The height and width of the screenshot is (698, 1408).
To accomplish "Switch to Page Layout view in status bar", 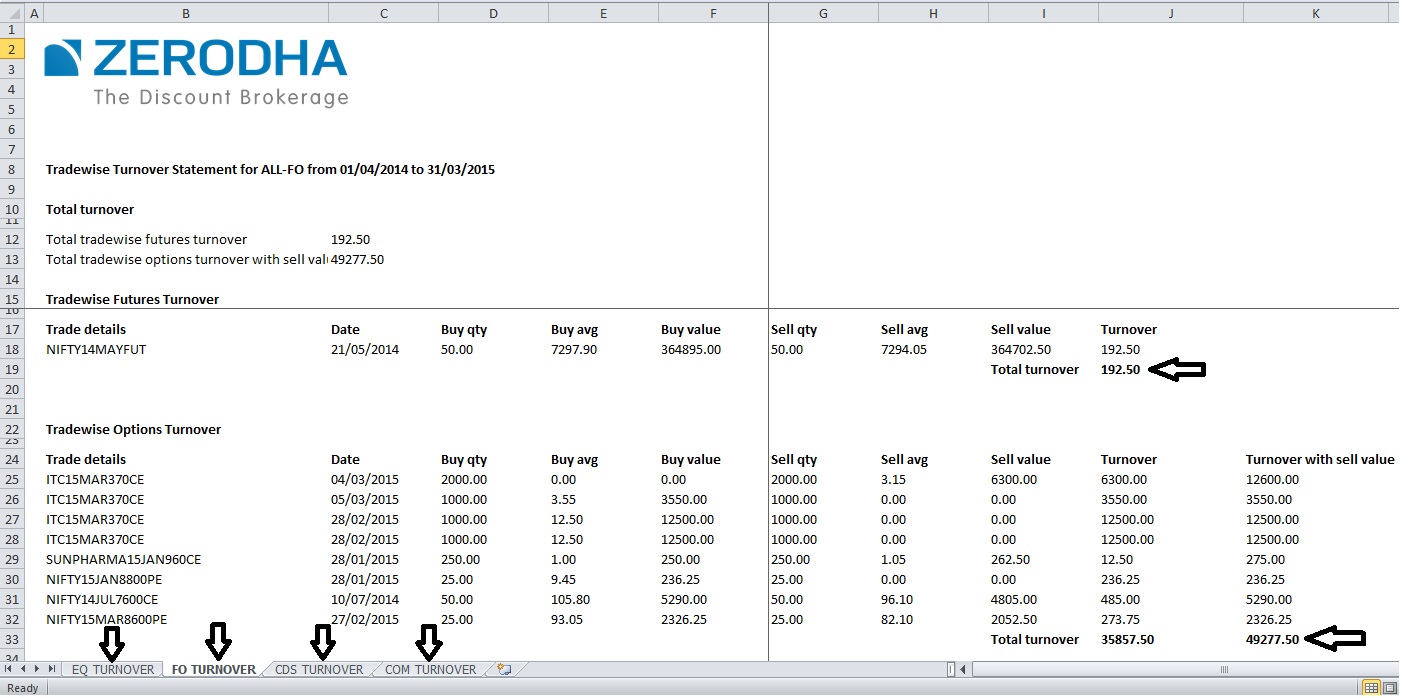I will pyautogui.click(x=1390, y=688).
